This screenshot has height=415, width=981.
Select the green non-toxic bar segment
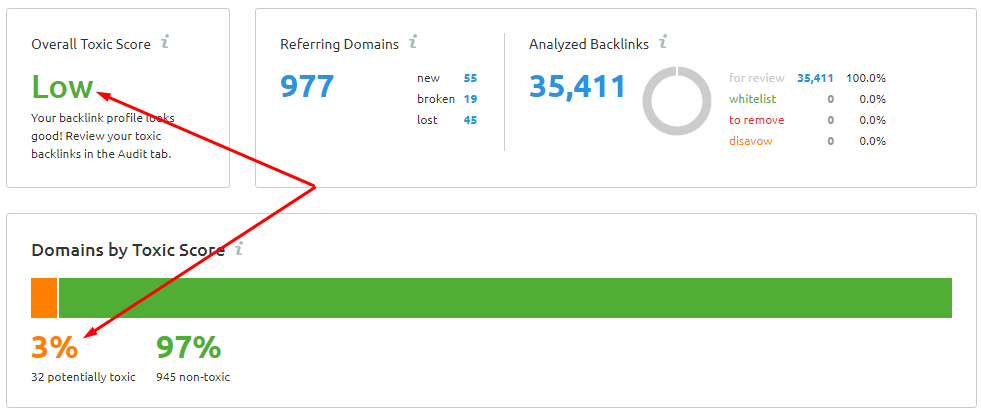click(x=505, y=298)
